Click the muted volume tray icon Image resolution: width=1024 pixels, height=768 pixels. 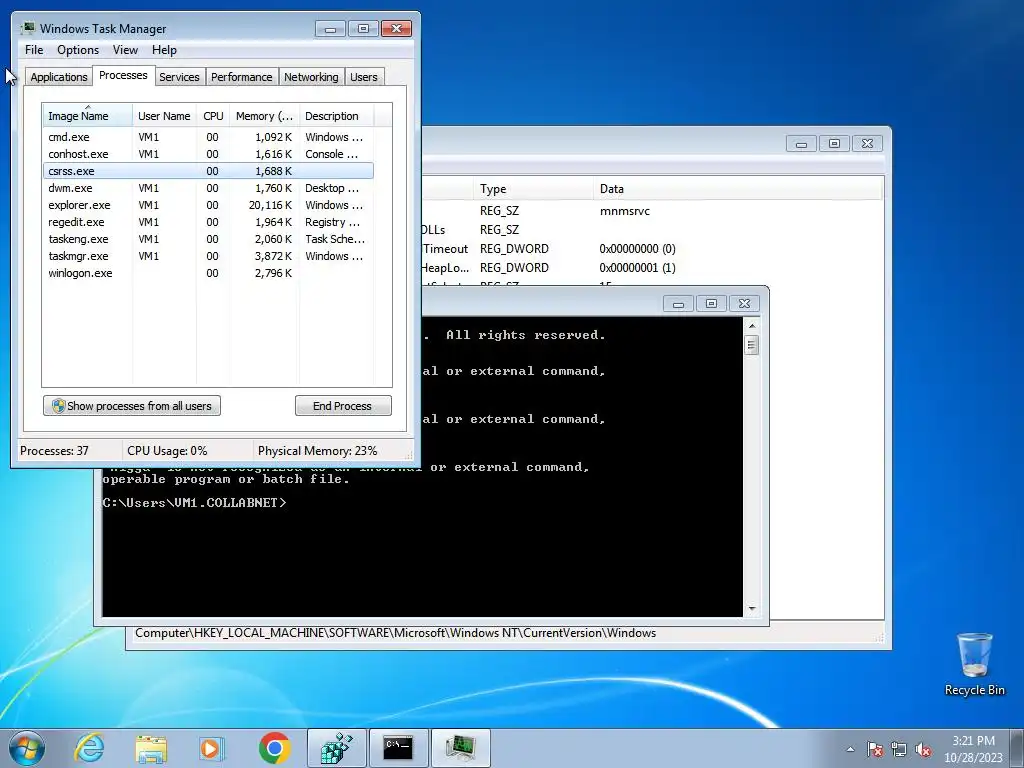coord(923,749)
